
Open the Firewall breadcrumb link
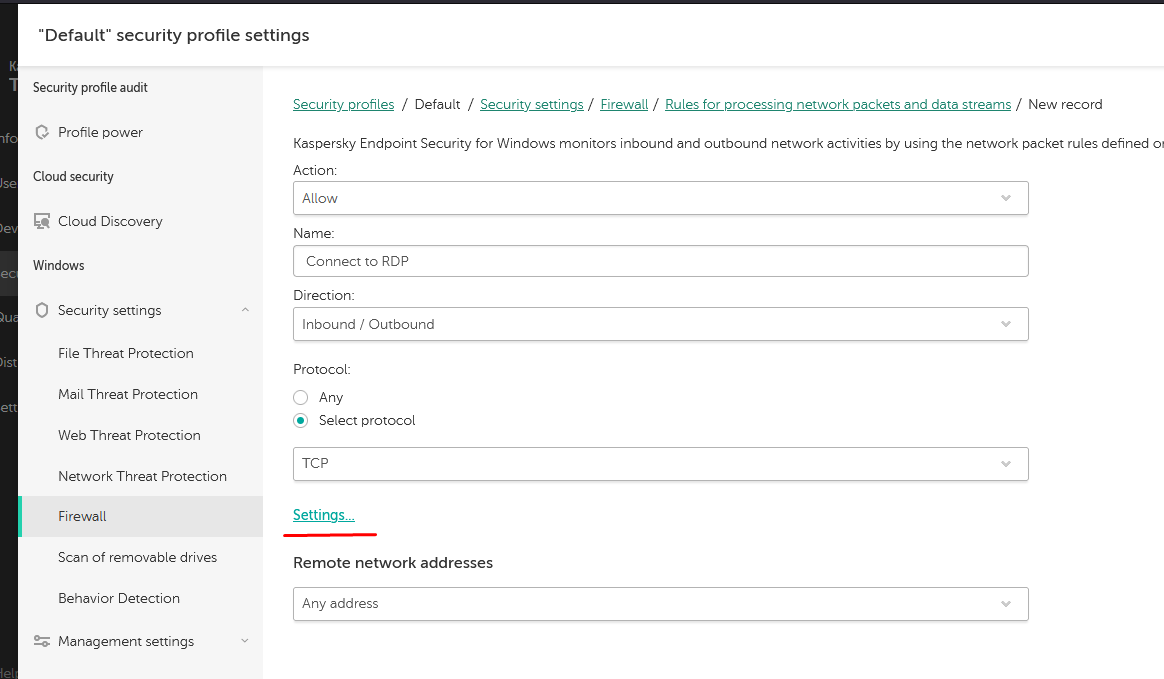tap(624, 104)
